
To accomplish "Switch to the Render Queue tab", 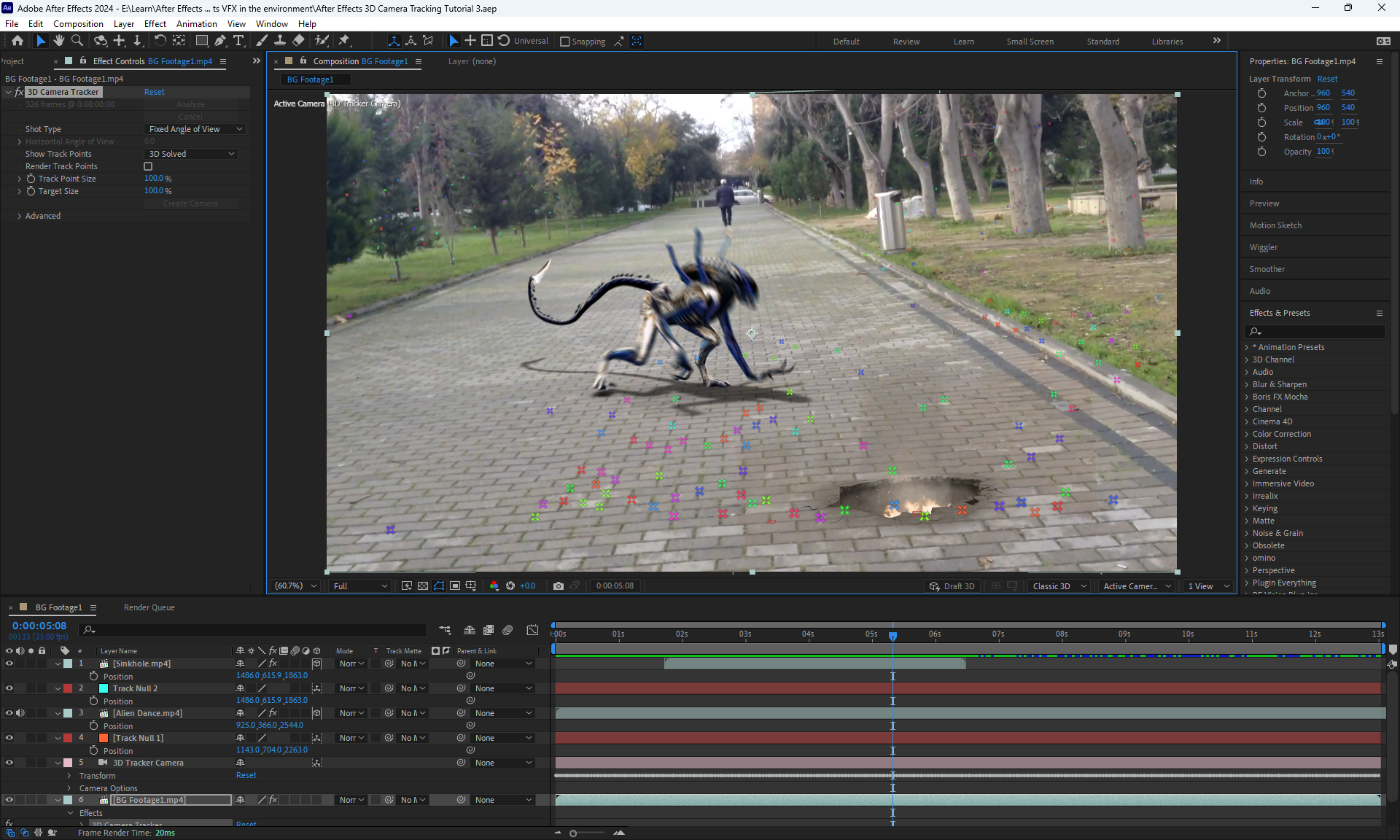I will pos(149,607).
